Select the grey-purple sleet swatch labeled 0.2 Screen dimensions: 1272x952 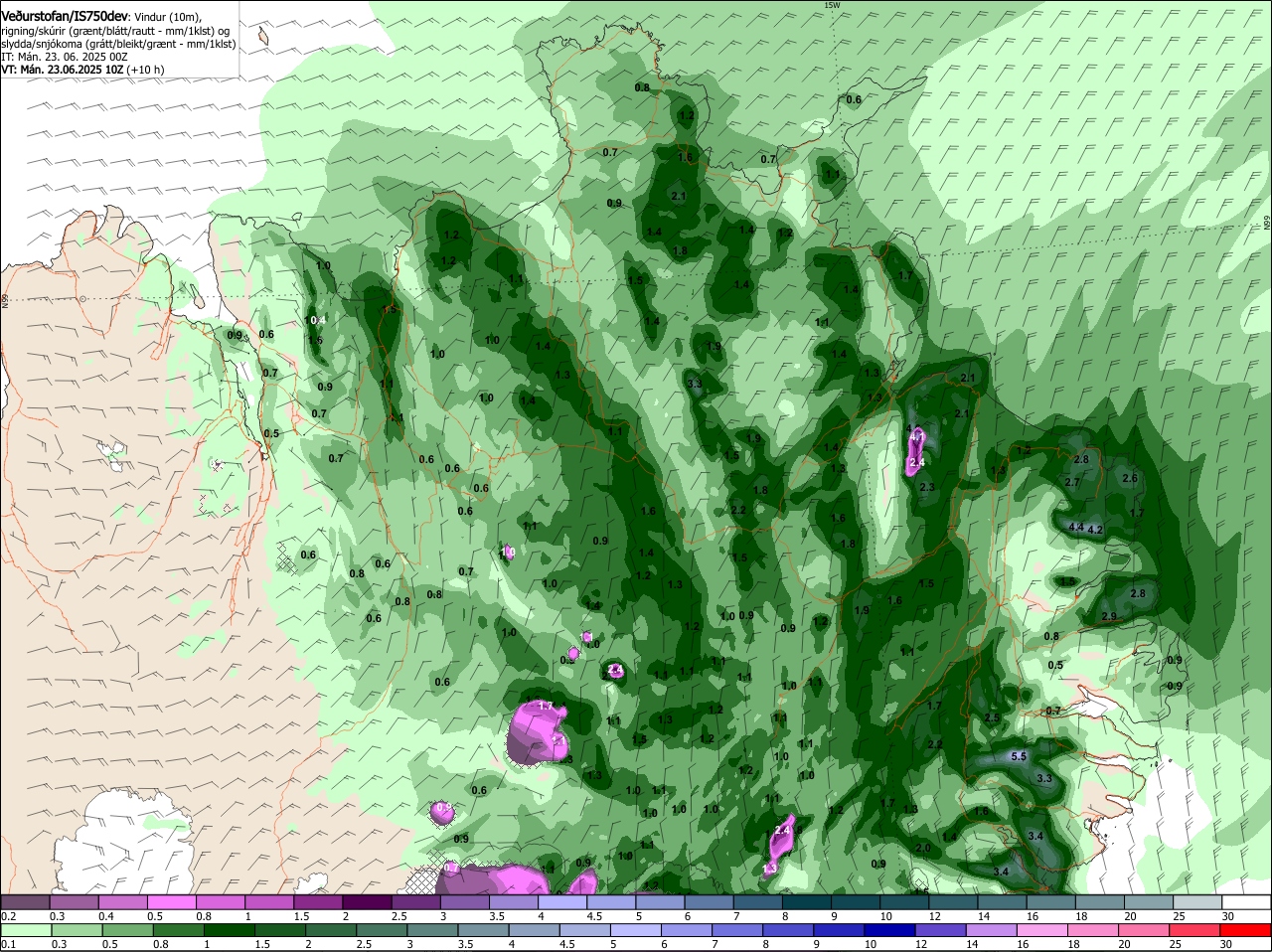[26, 901]
